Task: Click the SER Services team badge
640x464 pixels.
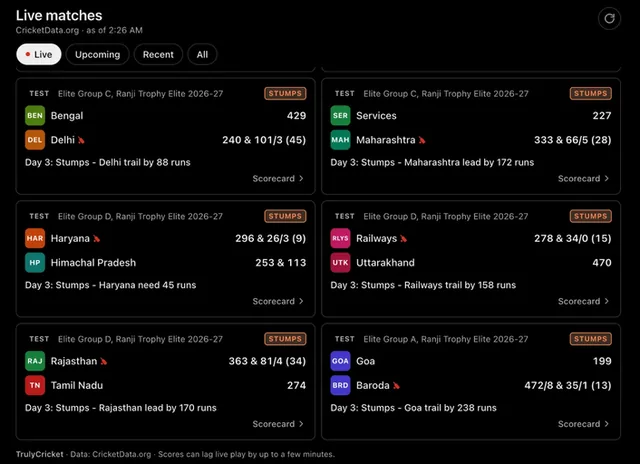Action: pyautogui.click(x=340, y=115)
